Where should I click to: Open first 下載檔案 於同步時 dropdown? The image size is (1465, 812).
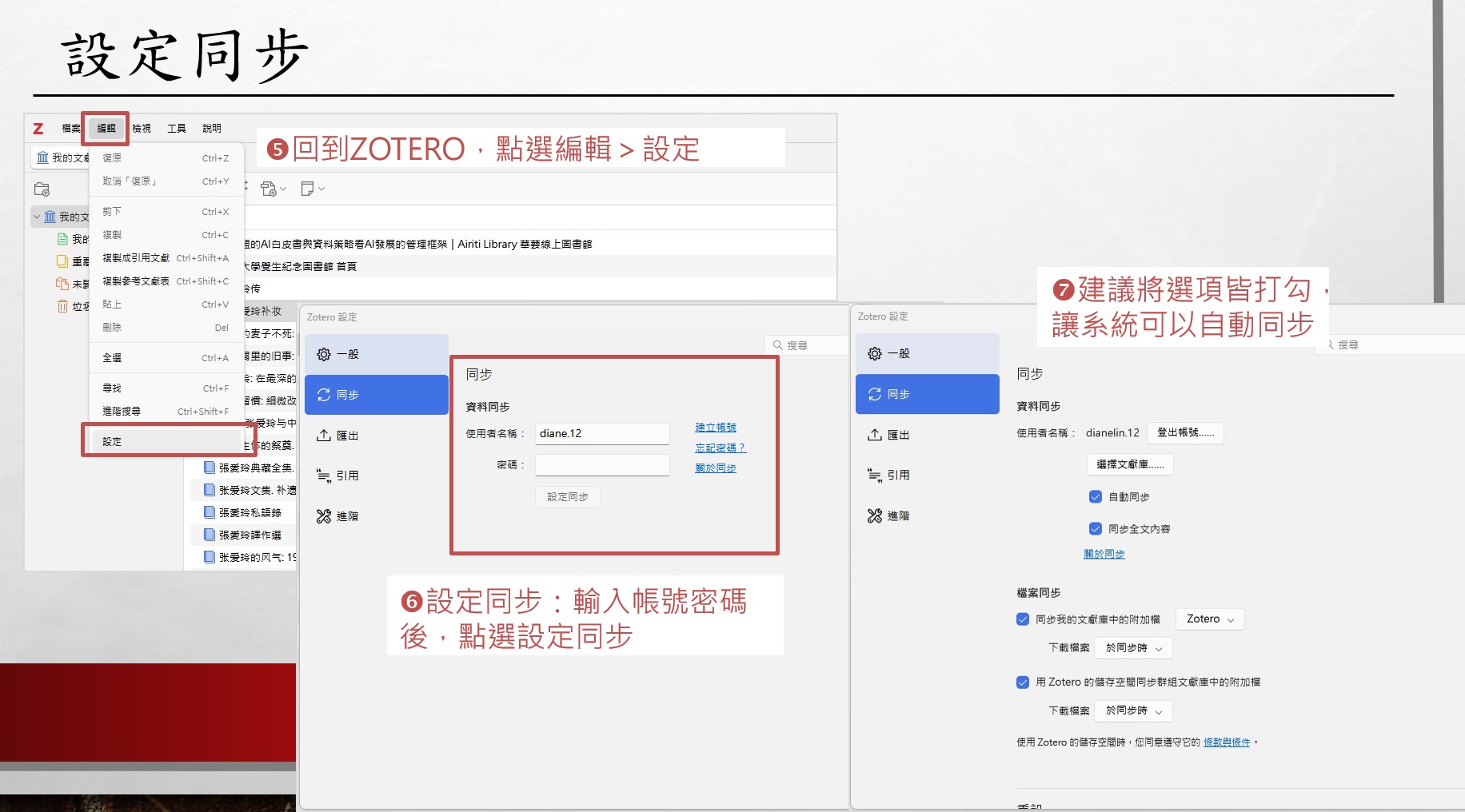1134,647
